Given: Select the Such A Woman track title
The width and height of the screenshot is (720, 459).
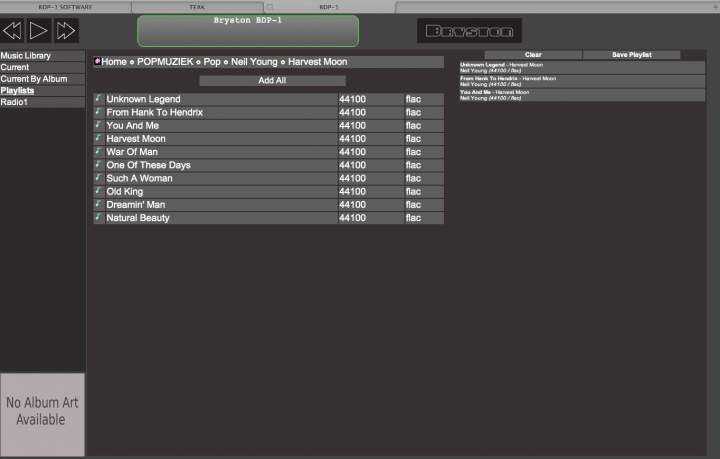Looking at the screenshot, I should 140,178.
